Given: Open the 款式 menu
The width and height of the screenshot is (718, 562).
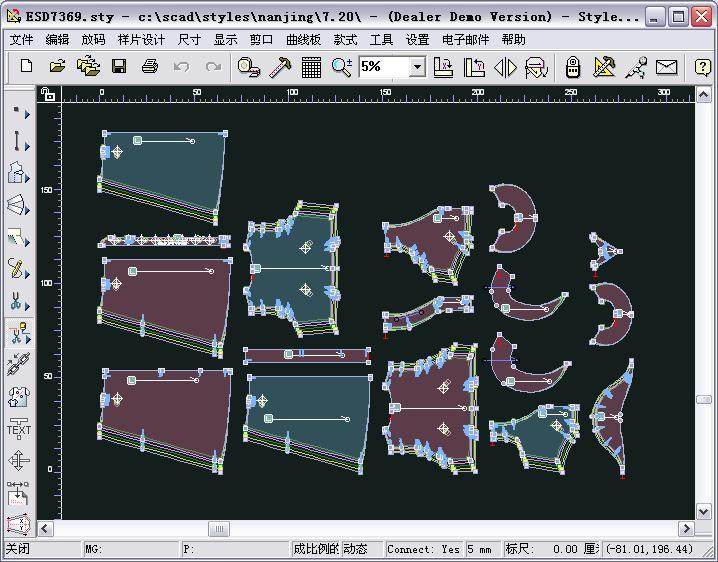Looking at the screenshot, I should [345, 40].
